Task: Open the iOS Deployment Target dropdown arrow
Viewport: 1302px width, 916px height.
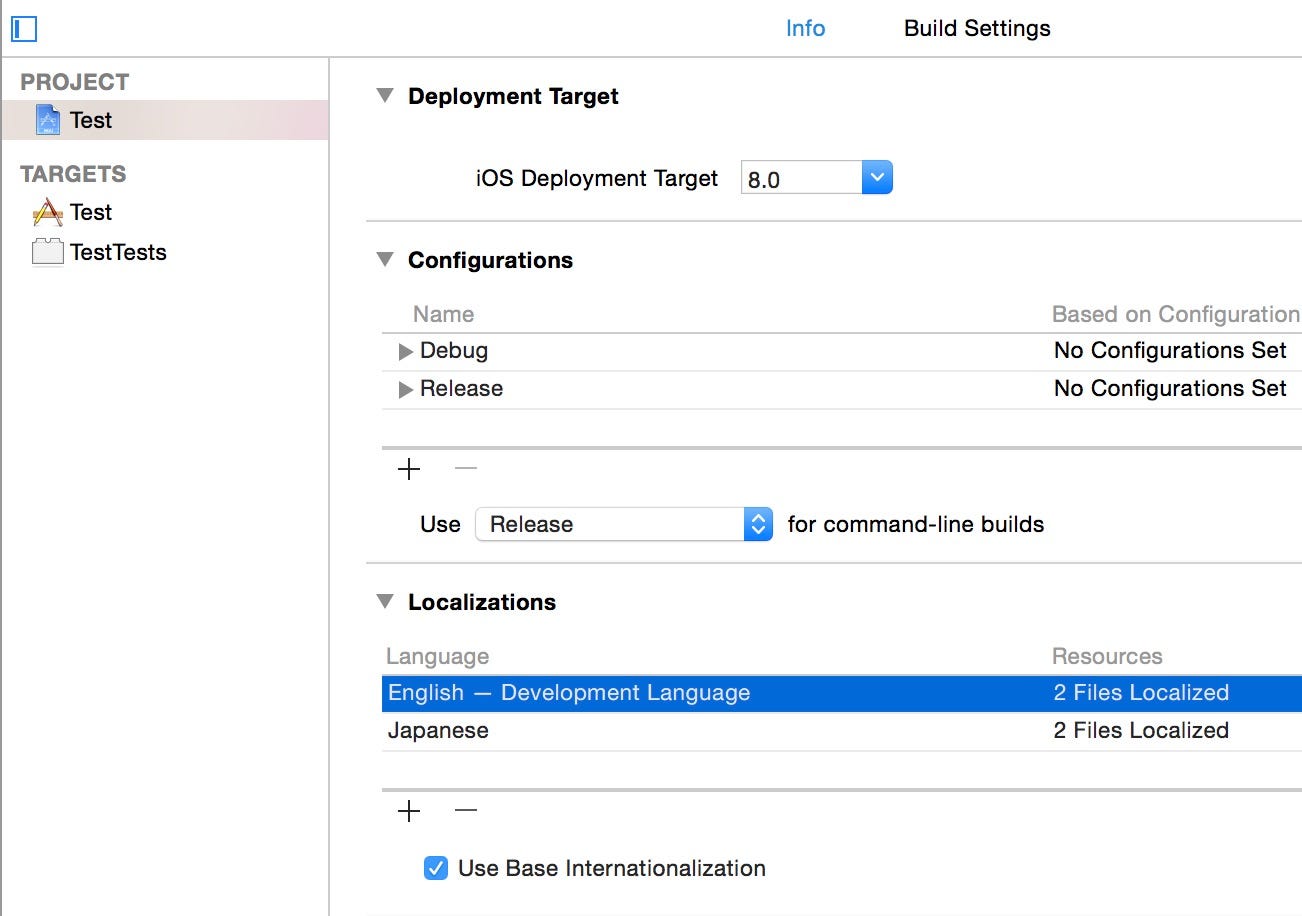Action: (x=877, y=178)
